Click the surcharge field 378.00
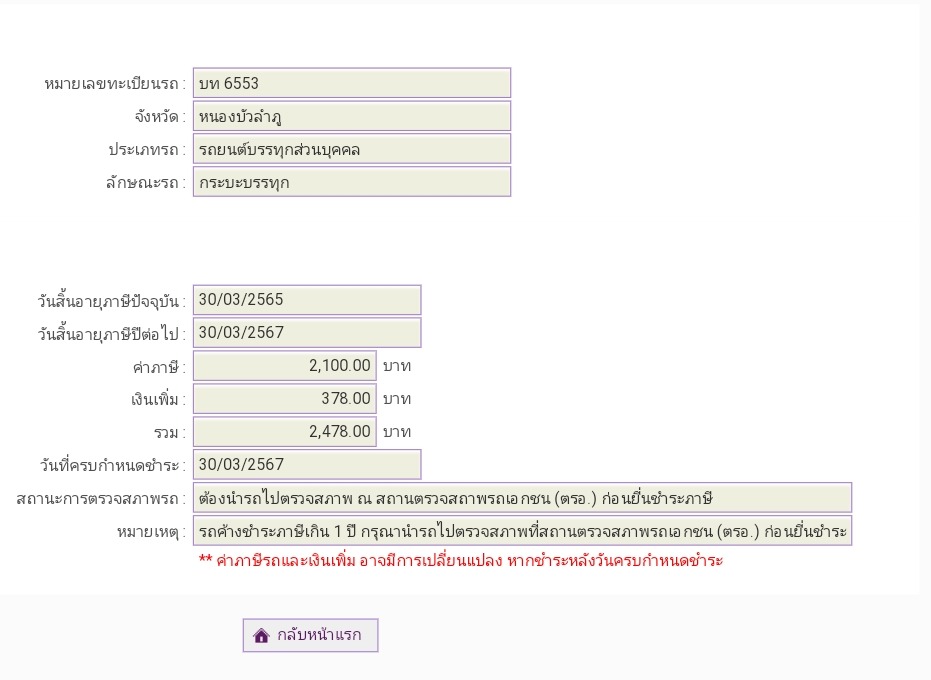This screenshot has width=931, height=680. coord(284,398)
